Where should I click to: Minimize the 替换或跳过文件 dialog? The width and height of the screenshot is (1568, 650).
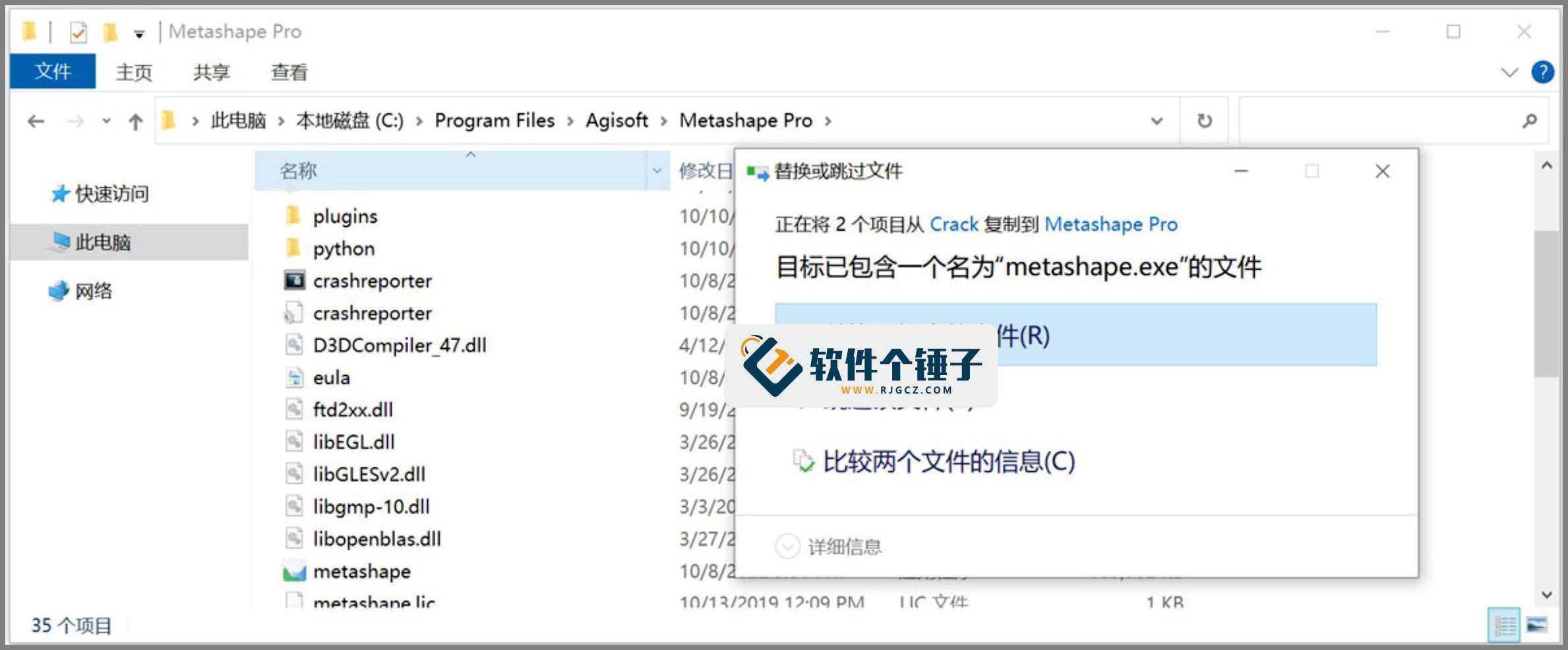pyautogui.click(x=1241, y=171)
